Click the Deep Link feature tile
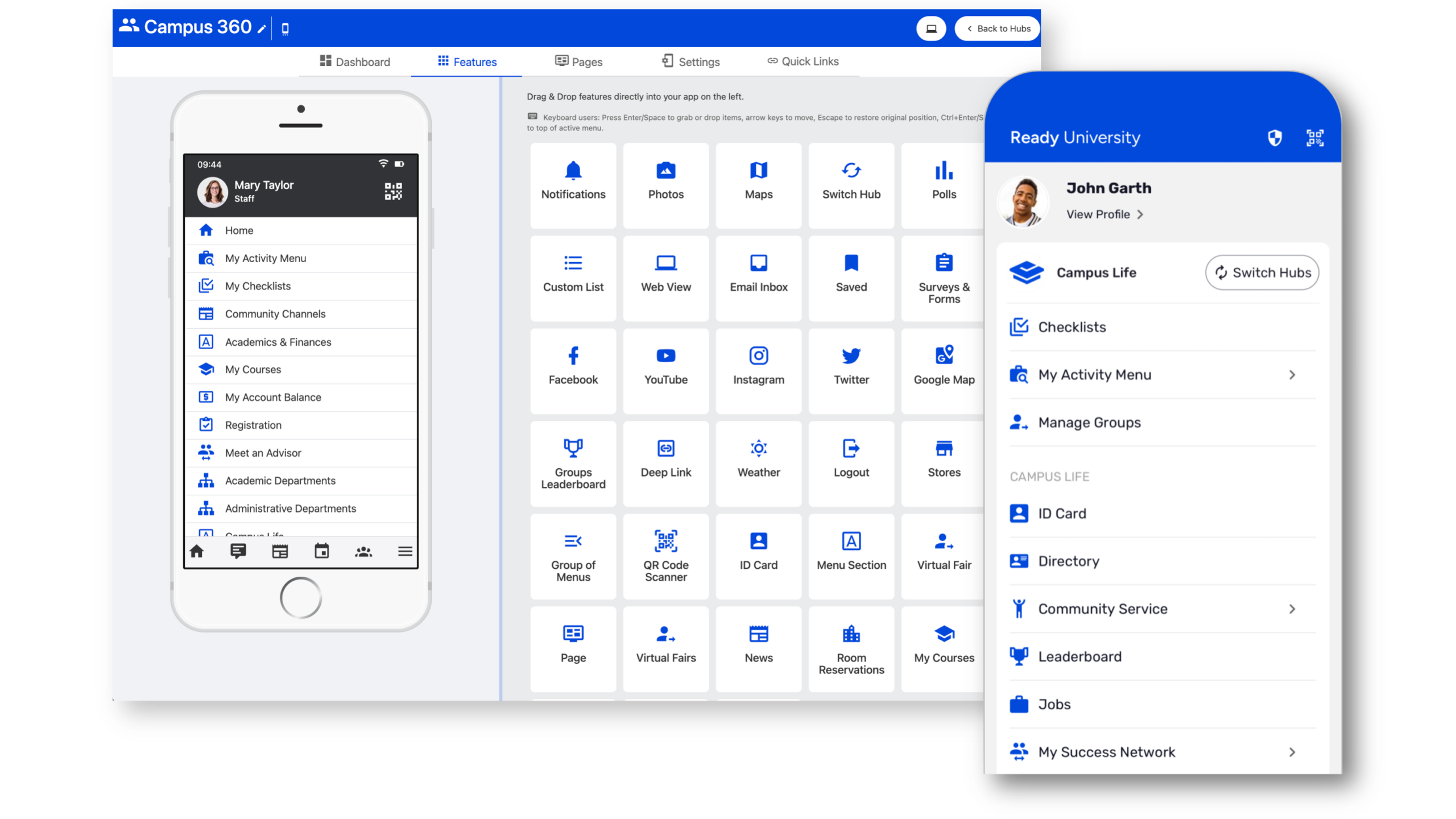The height and width of the screenshot is (819, 1456). tap(665, 464)
